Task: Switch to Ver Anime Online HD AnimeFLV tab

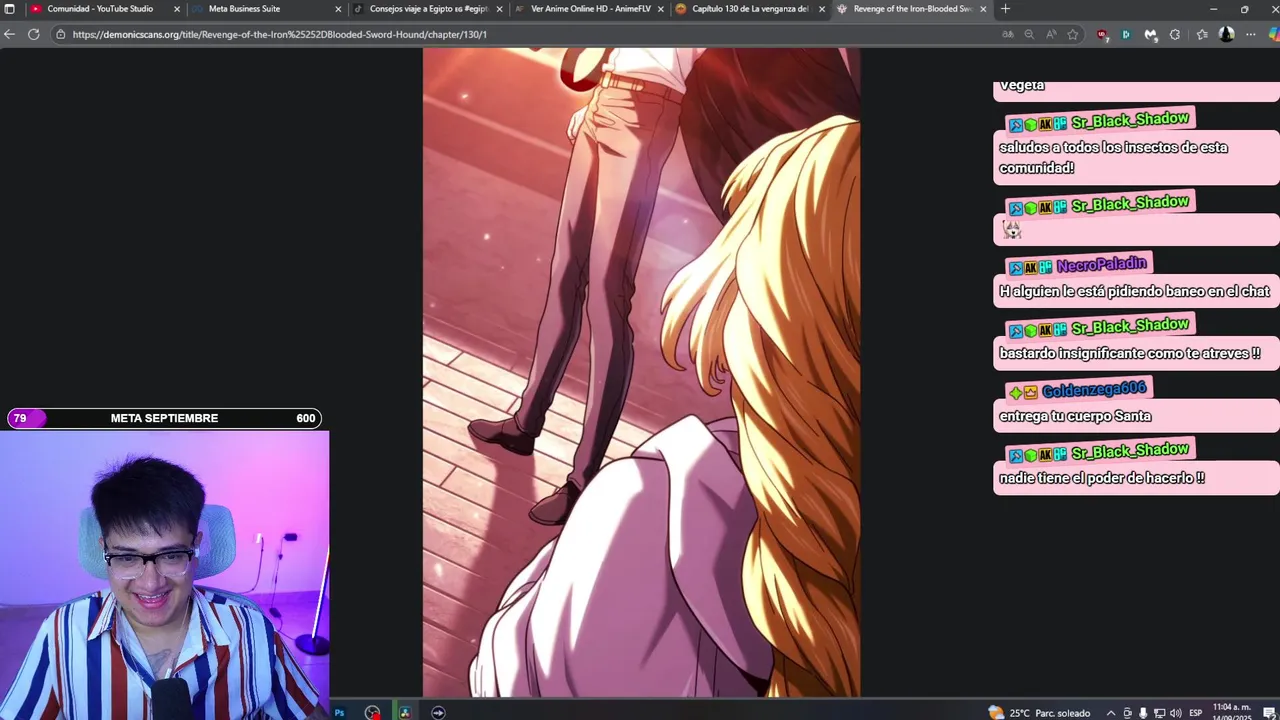Action: pos(590,9)
